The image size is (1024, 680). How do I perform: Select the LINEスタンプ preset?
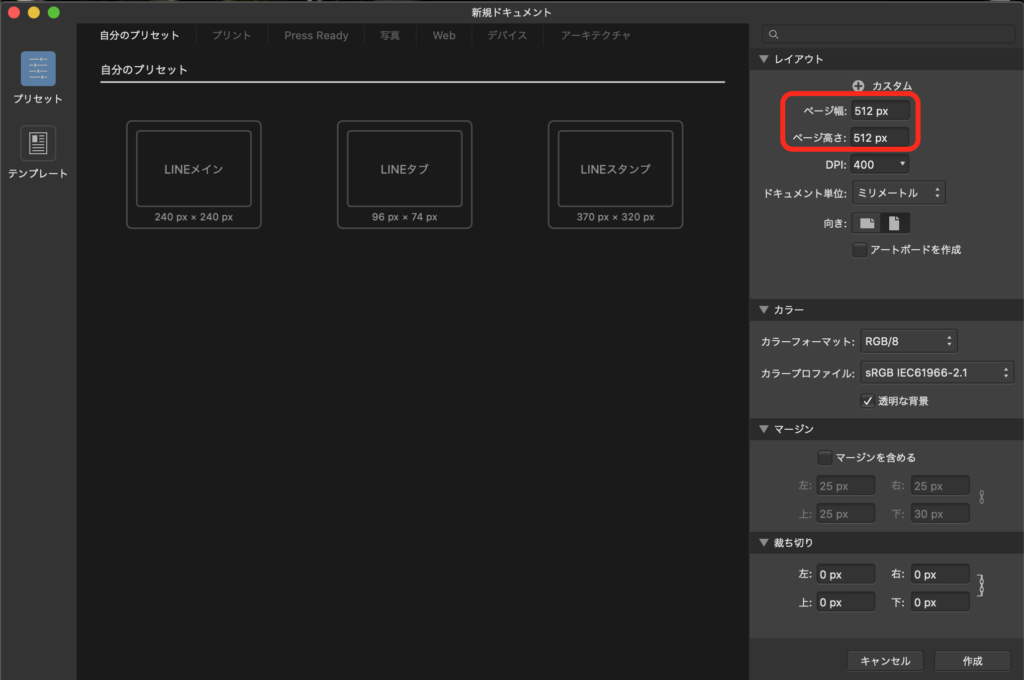[x=616, y=174]
